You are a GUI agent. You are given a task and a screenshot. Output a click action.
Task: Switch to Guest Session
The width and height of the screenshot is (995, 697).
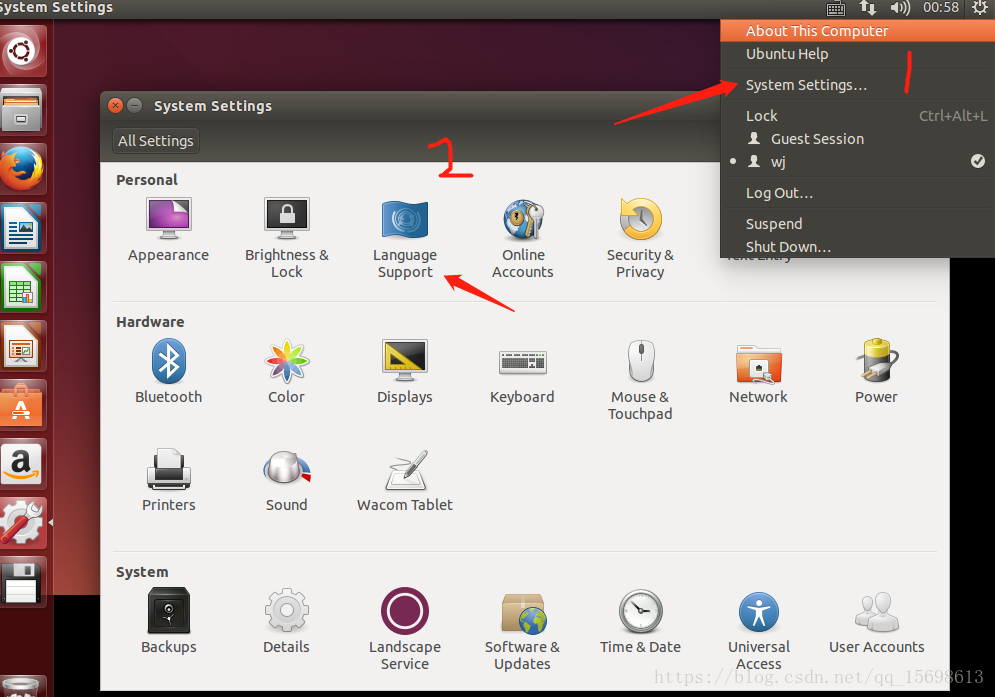pyautogui.click(x=857, y=139)
